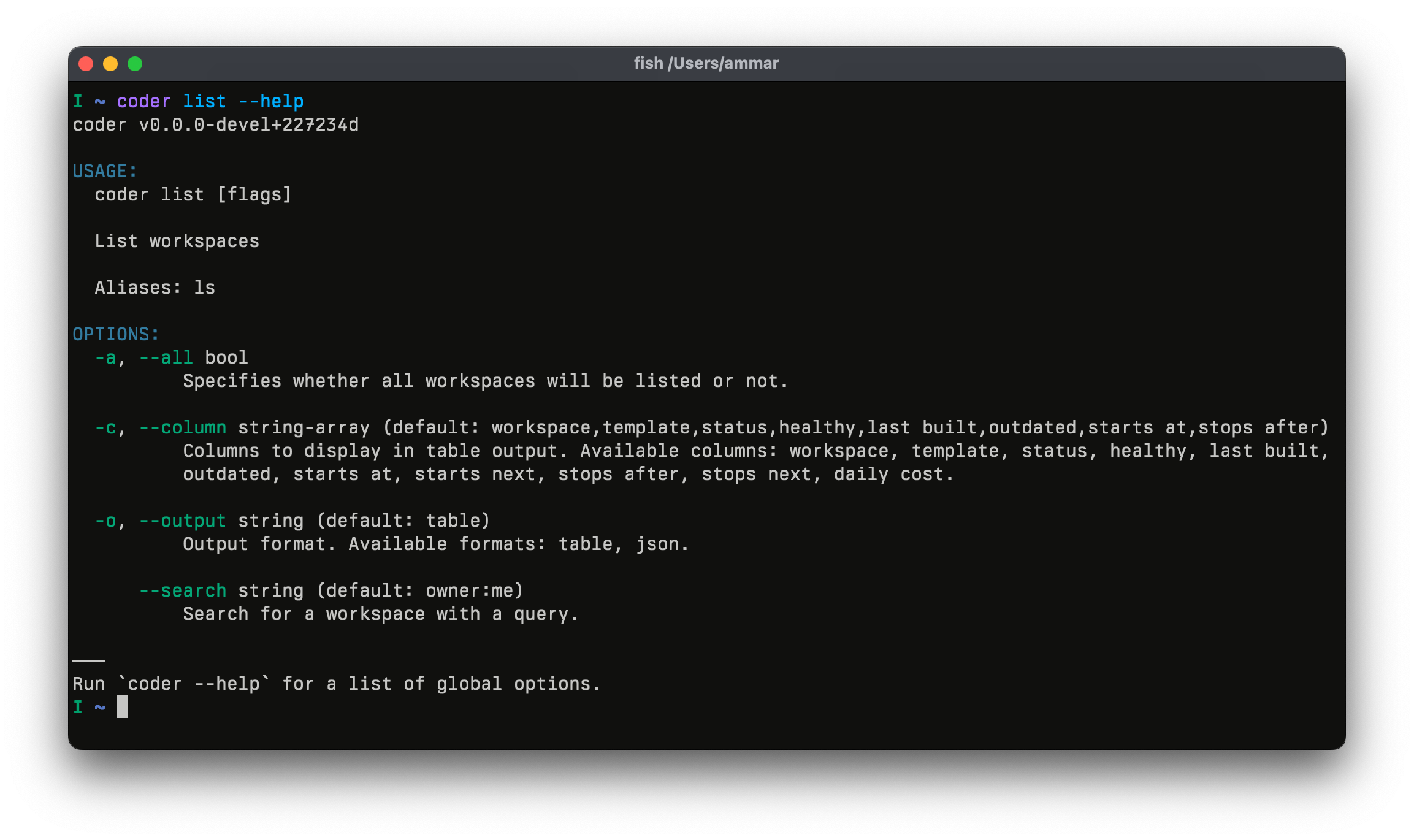Click the 'Aliases: ls' line
The width and height of the screenshot is (1414, 840).
click(155, 288)
